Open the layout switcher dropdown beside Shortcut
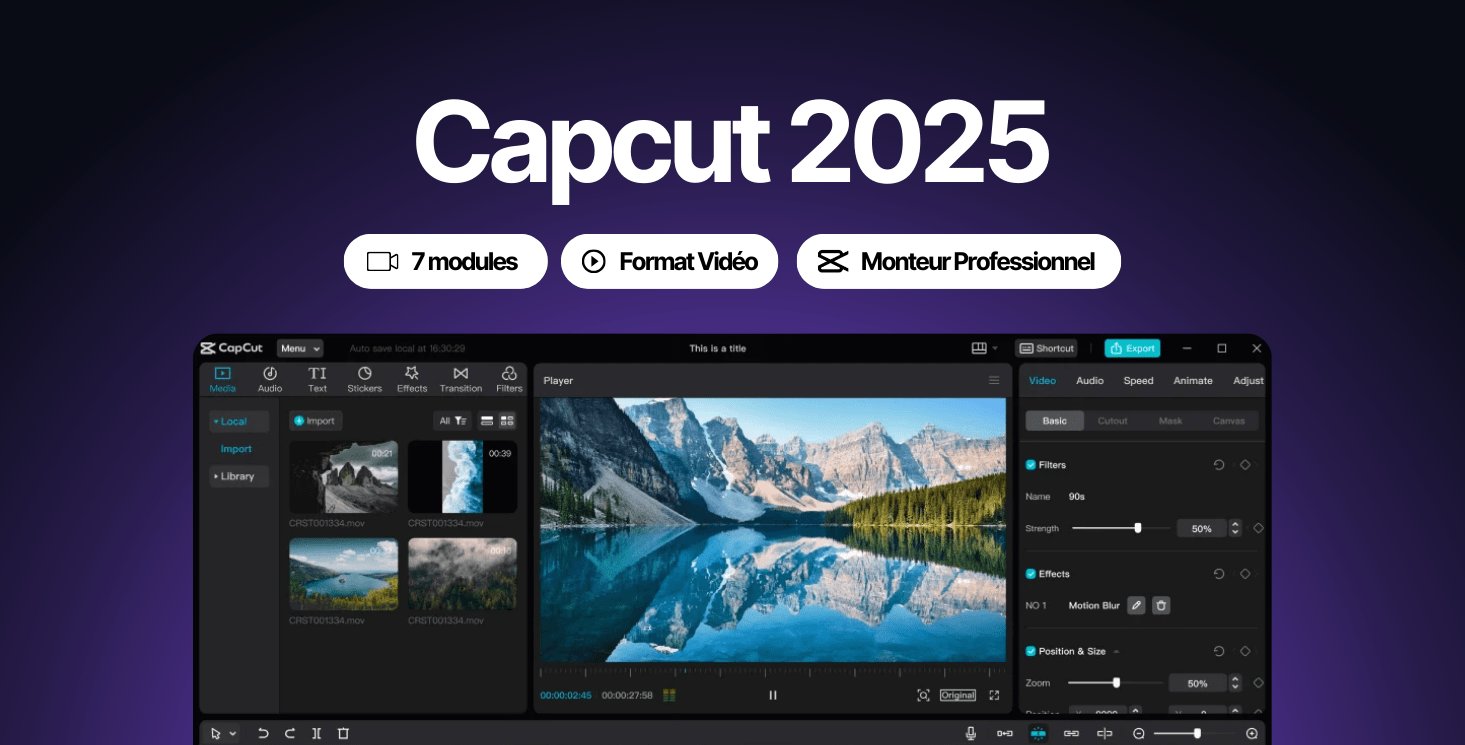 (984, 348)
